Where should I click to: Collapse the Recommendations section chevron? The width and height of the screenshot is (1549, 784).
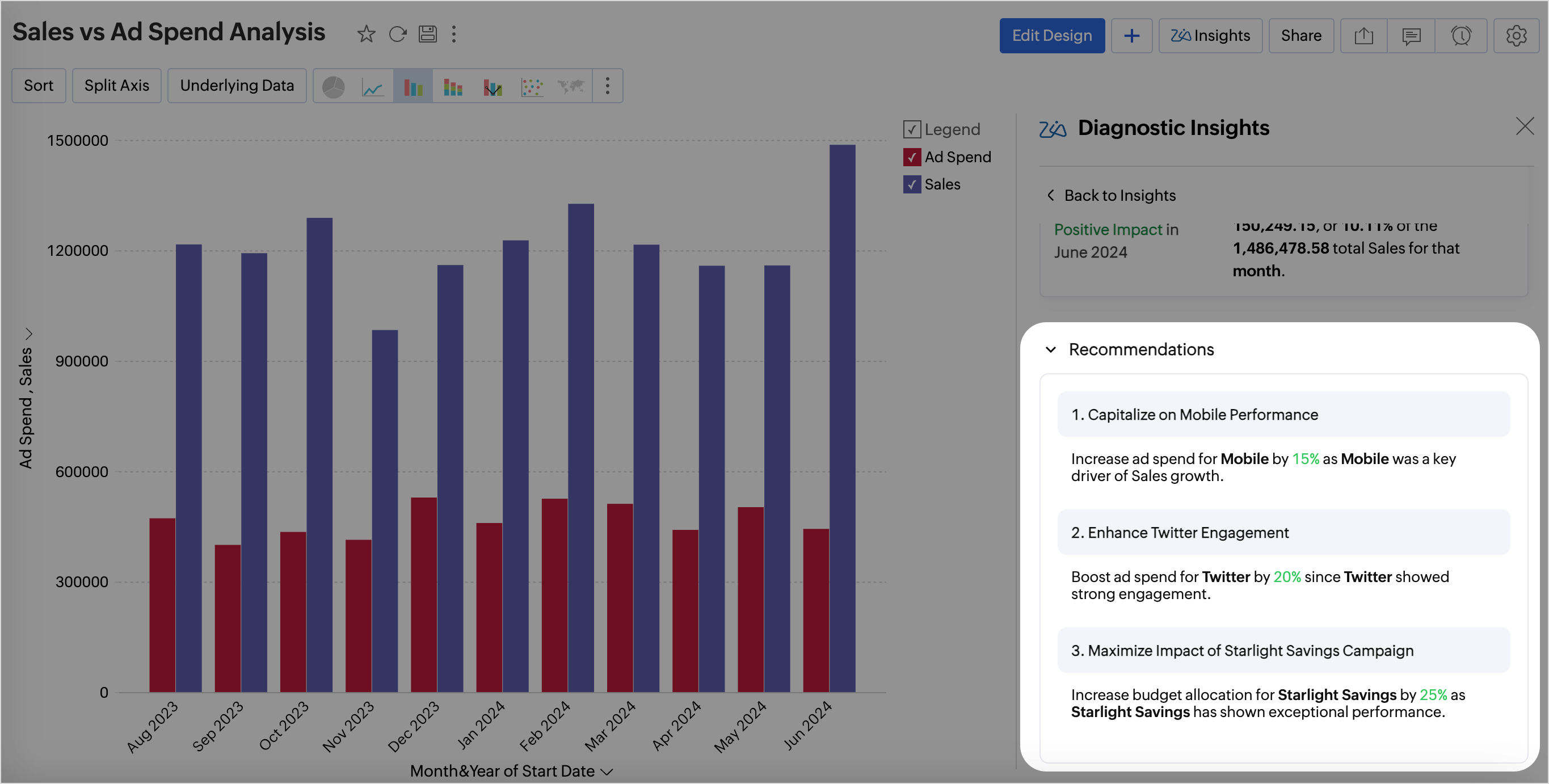(x=1050, y=349)
